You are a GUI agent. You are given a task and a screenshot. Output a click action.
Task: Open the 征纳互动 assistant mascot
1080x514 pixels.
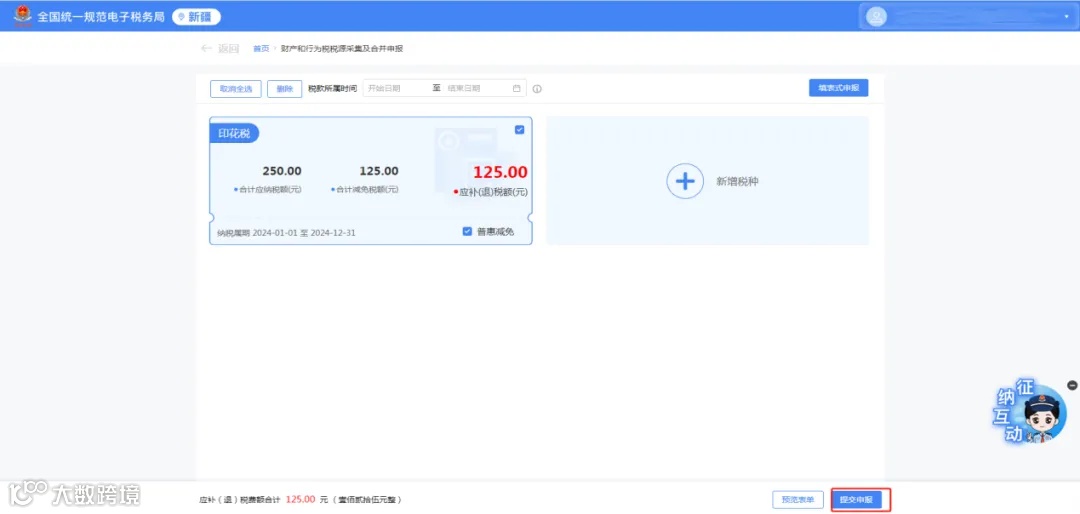1029,411
